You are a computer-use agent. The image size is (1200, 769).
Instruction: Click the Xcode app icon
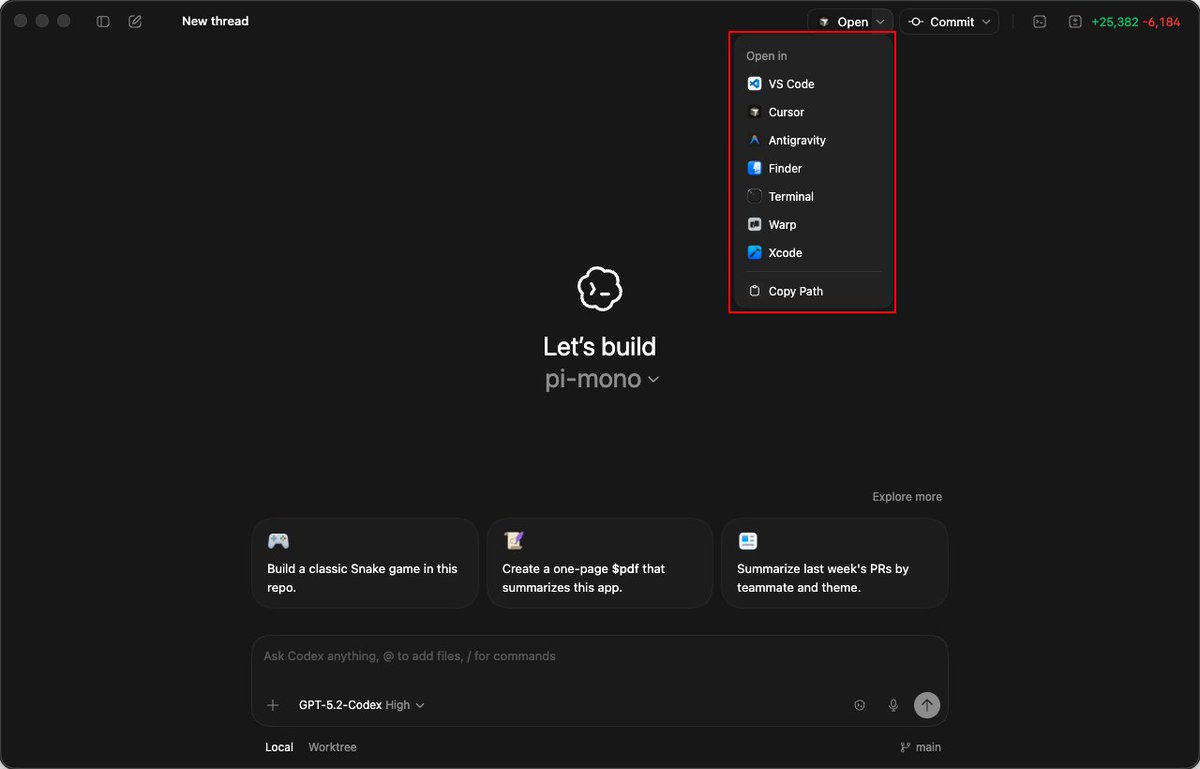(755, 252)
